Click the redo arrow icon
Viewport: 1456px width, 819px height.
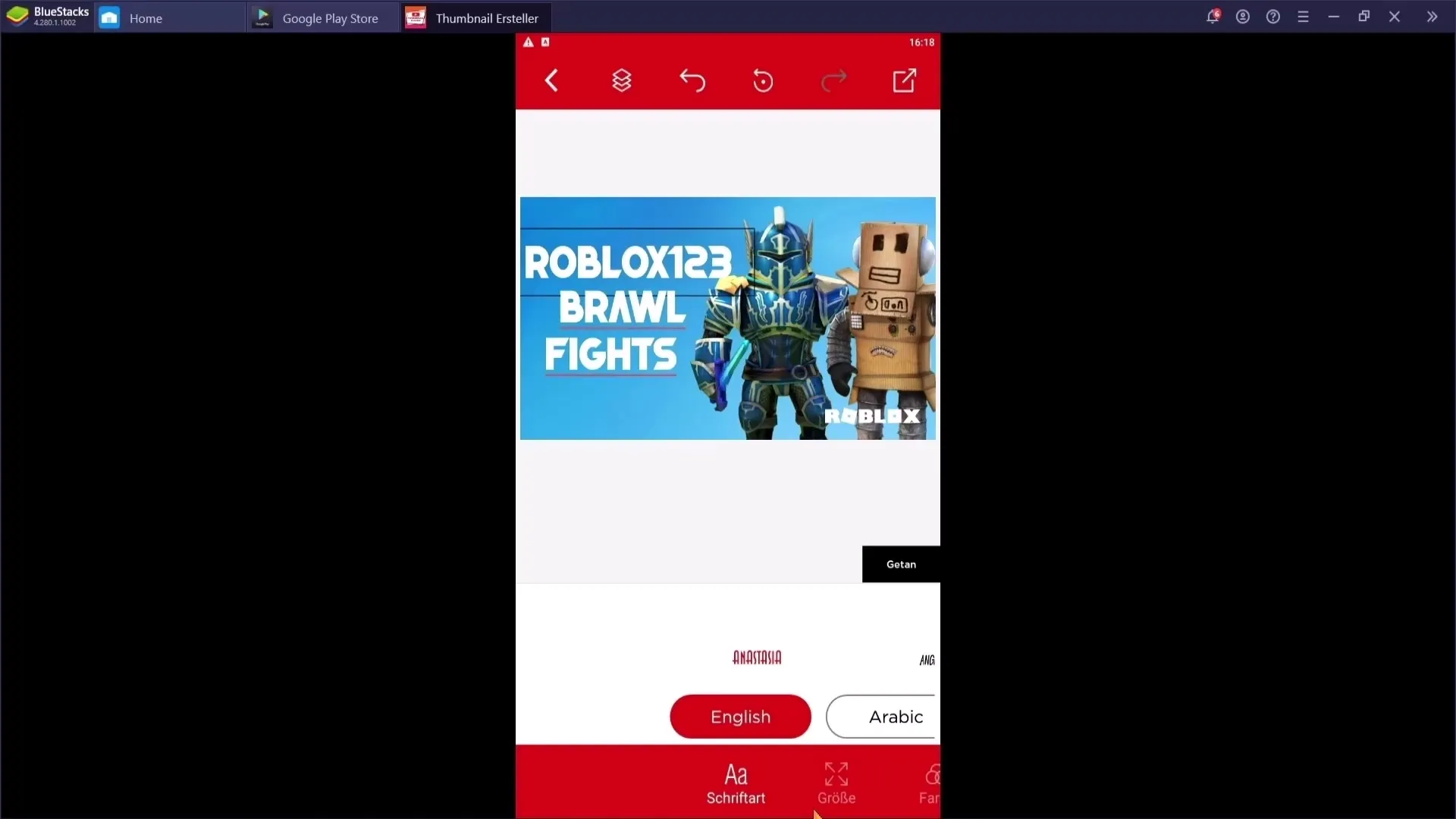[x=834, y=80]
